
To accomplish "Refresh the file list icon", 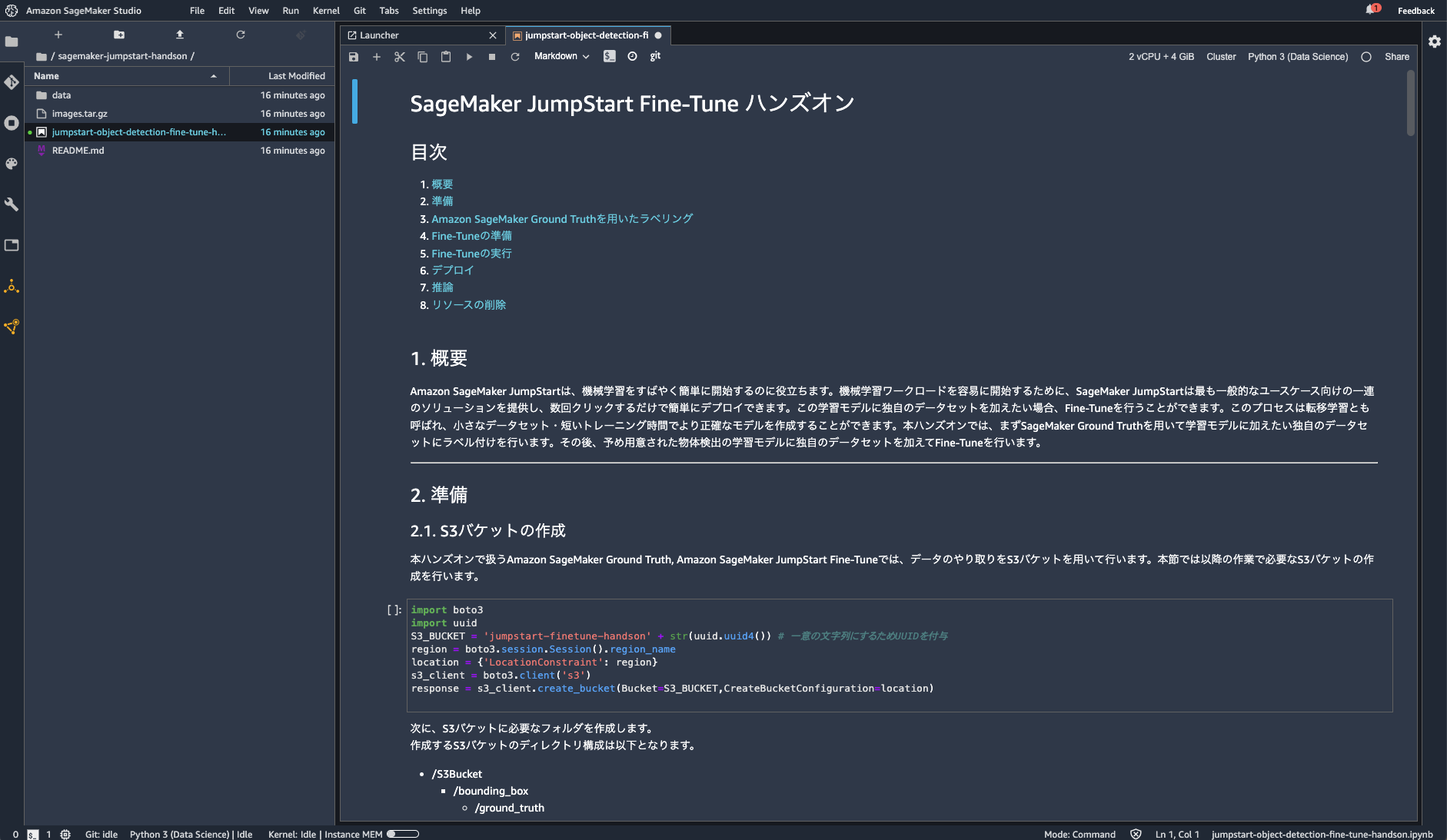I will click(x=241, y=35).
